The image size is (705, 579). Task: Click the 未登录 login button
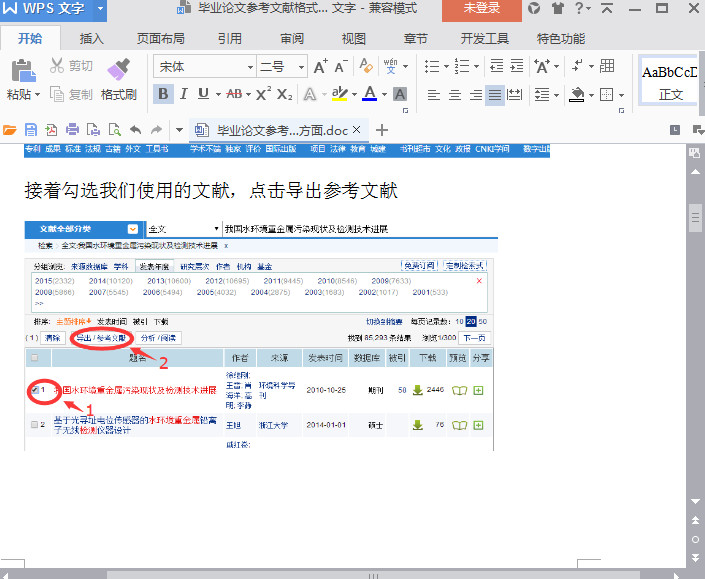point(482,9)
